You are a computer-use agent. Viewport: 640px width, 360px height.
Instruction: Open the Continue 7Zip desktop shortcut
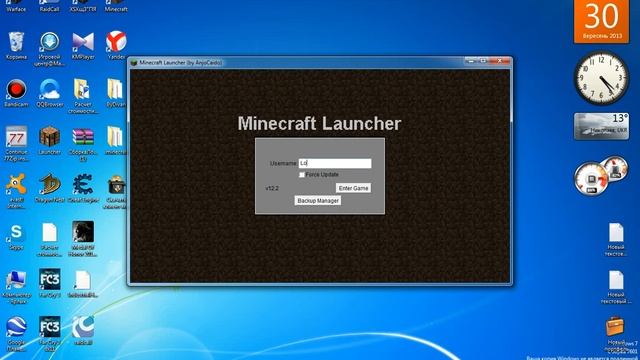pos(16,137)
